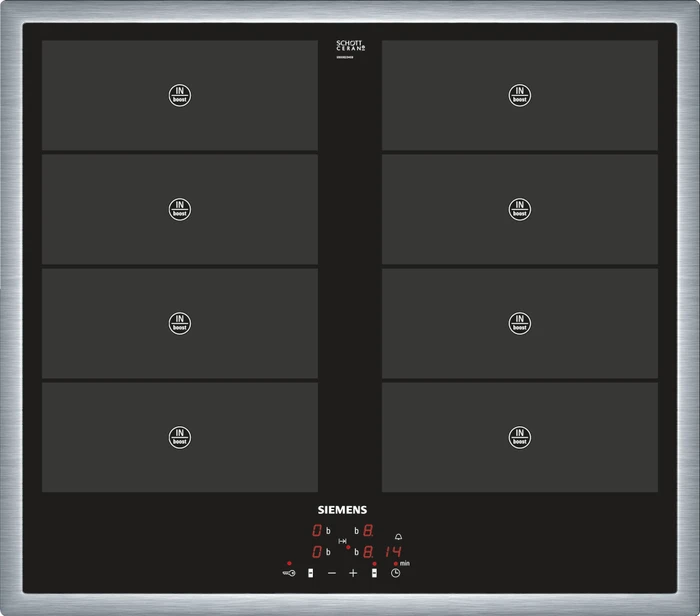The height and width of the screenshot is (616, 700).
Task: Click the upper right power display showing 8
Action: pyautogui.click(x=368, y=530)
